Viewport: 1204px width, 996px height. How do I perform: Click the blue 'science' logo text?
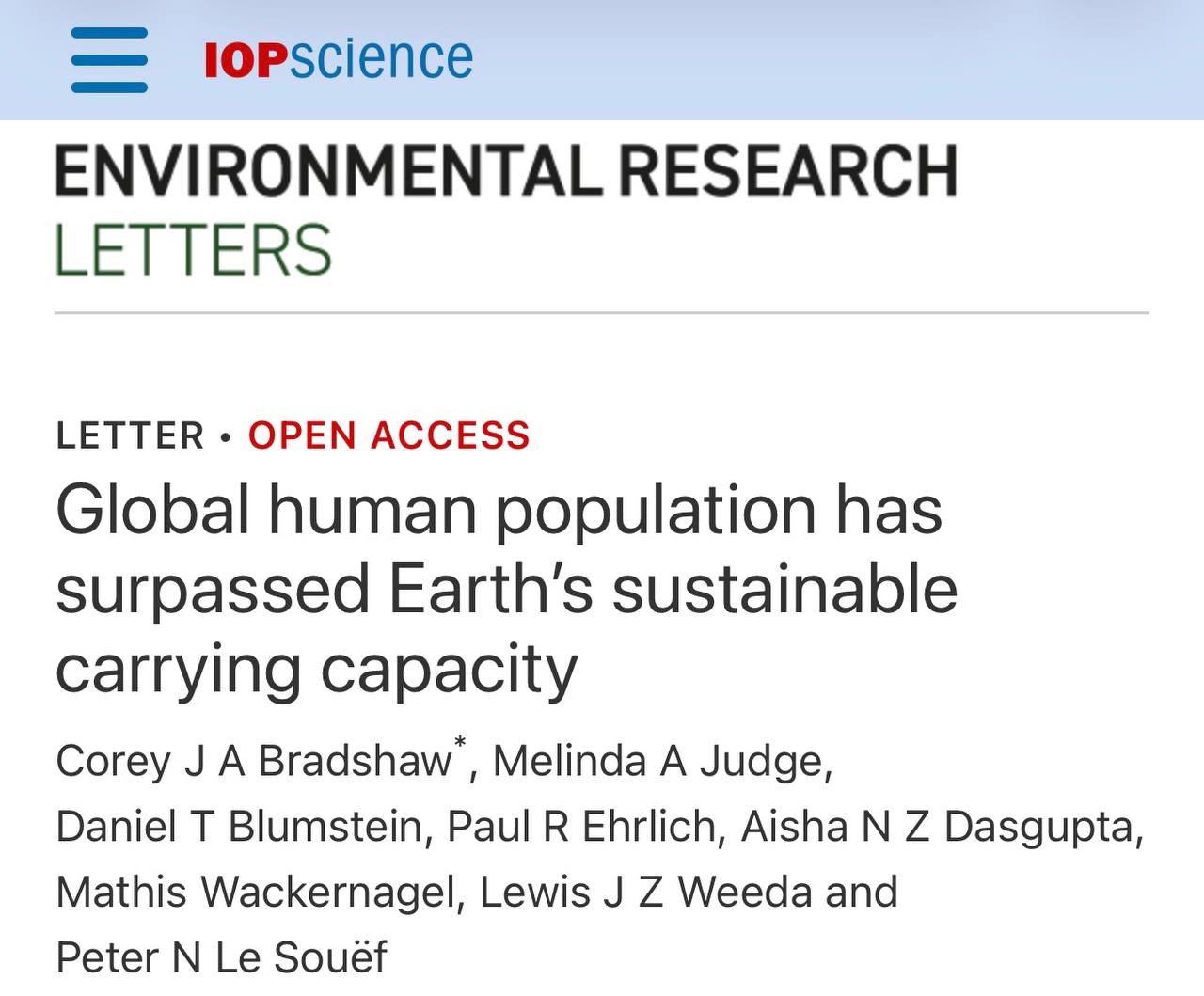pyautogui.click(x=380, y=58)
